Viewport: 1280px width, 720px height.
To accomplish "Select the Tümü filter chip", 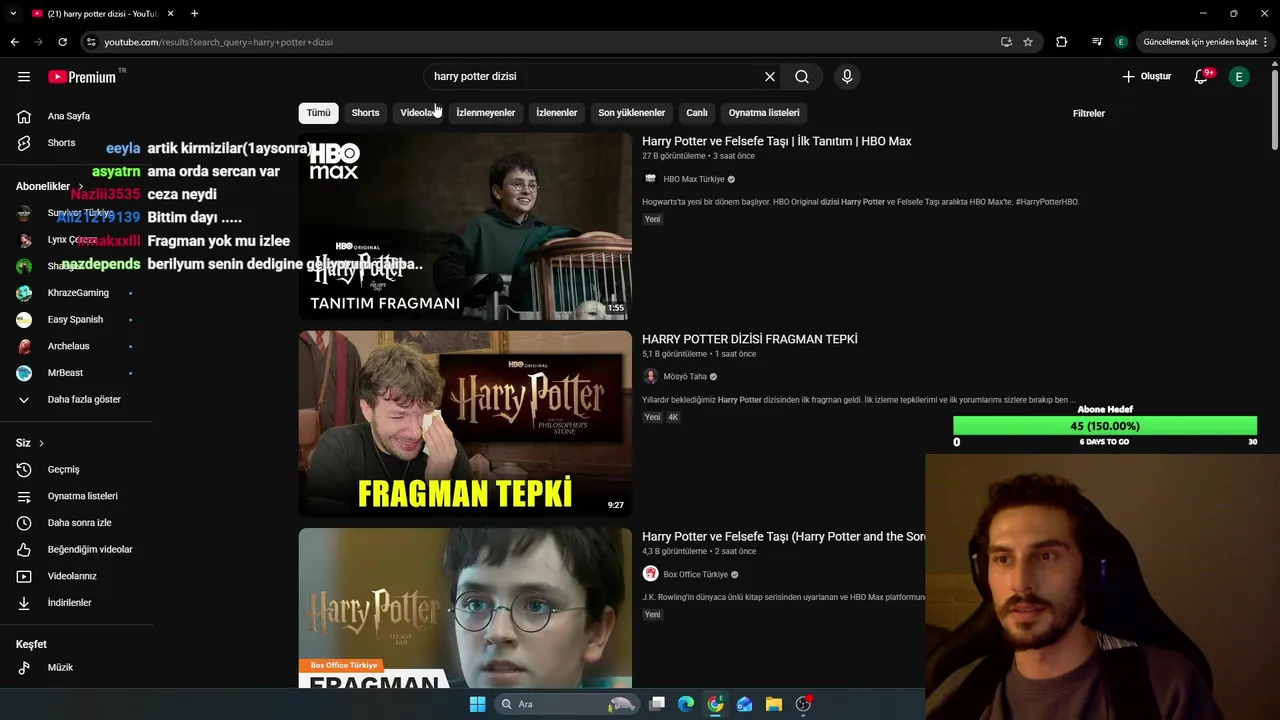I will 318,113.
